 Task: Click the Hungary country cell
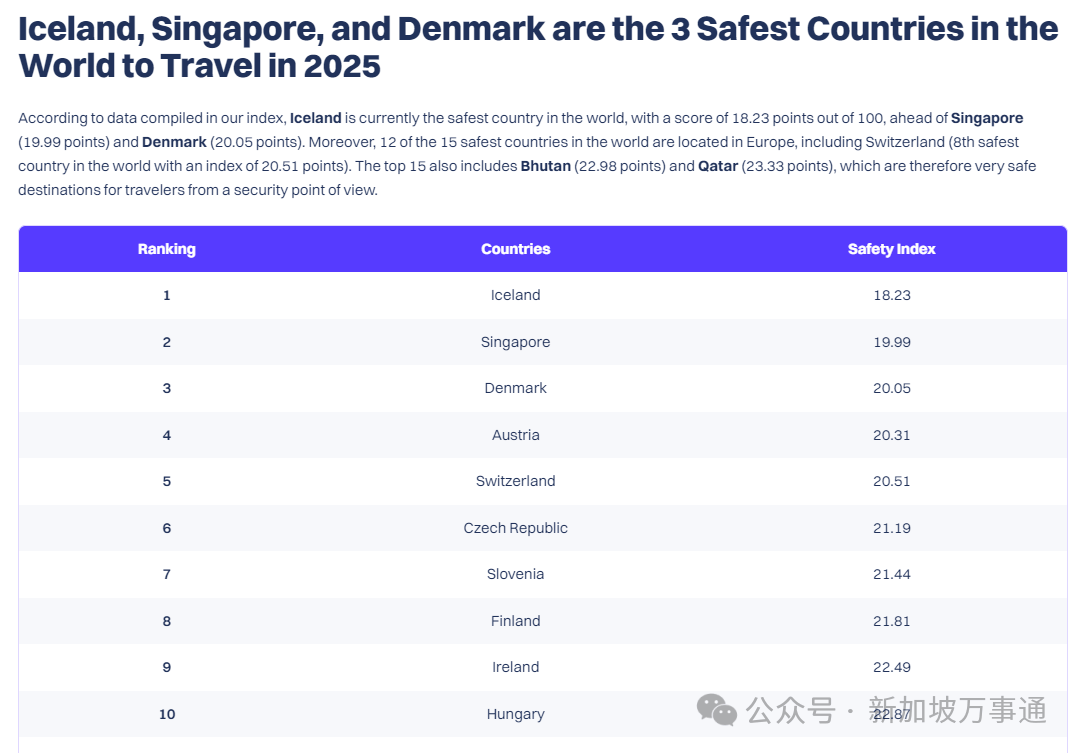(x=516, y=714)
